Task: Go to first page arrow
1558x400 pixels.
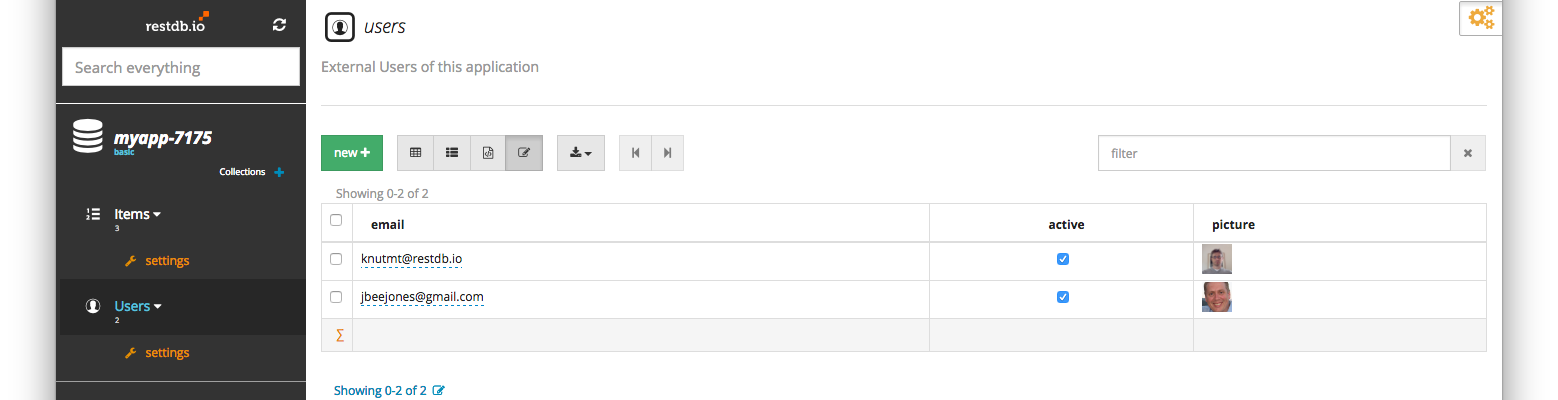Action: tap(635, 153)
